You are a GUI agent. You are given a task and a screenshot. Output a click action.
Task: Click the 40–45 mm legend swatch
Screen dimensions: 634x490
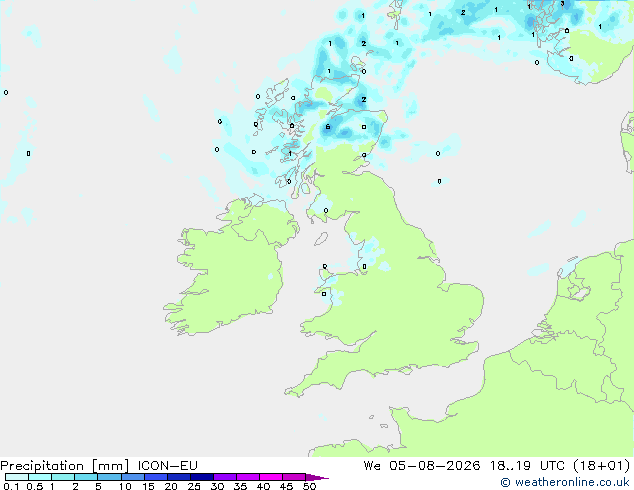pos(271,477)
